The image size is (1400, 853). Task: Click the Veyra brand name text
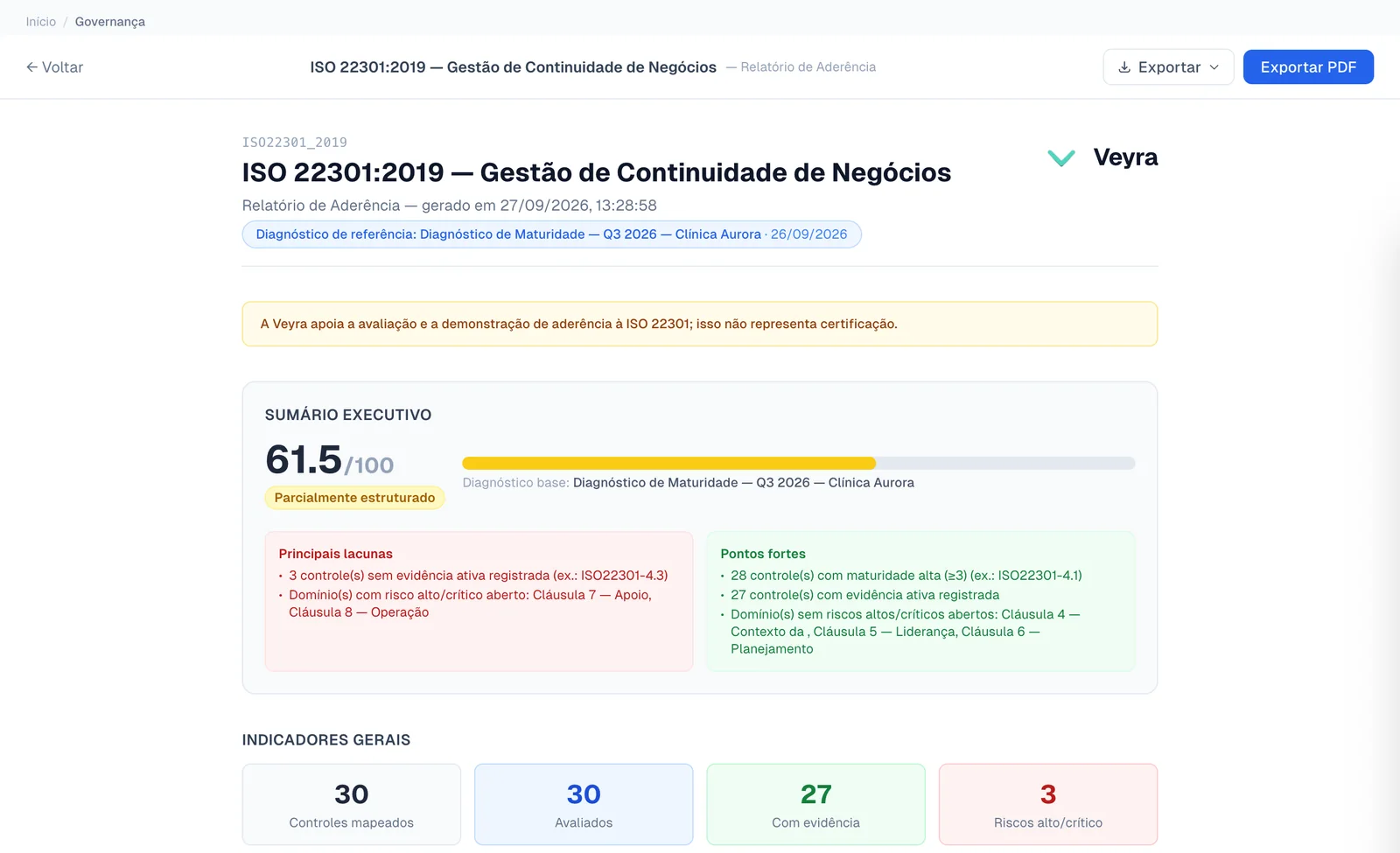point(1125,157)
